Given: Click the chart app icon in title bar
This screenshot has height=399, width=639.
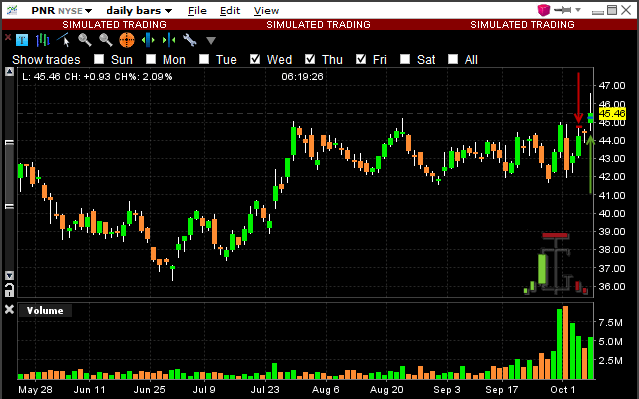Looking at the screenshot, I should (13, 10).
